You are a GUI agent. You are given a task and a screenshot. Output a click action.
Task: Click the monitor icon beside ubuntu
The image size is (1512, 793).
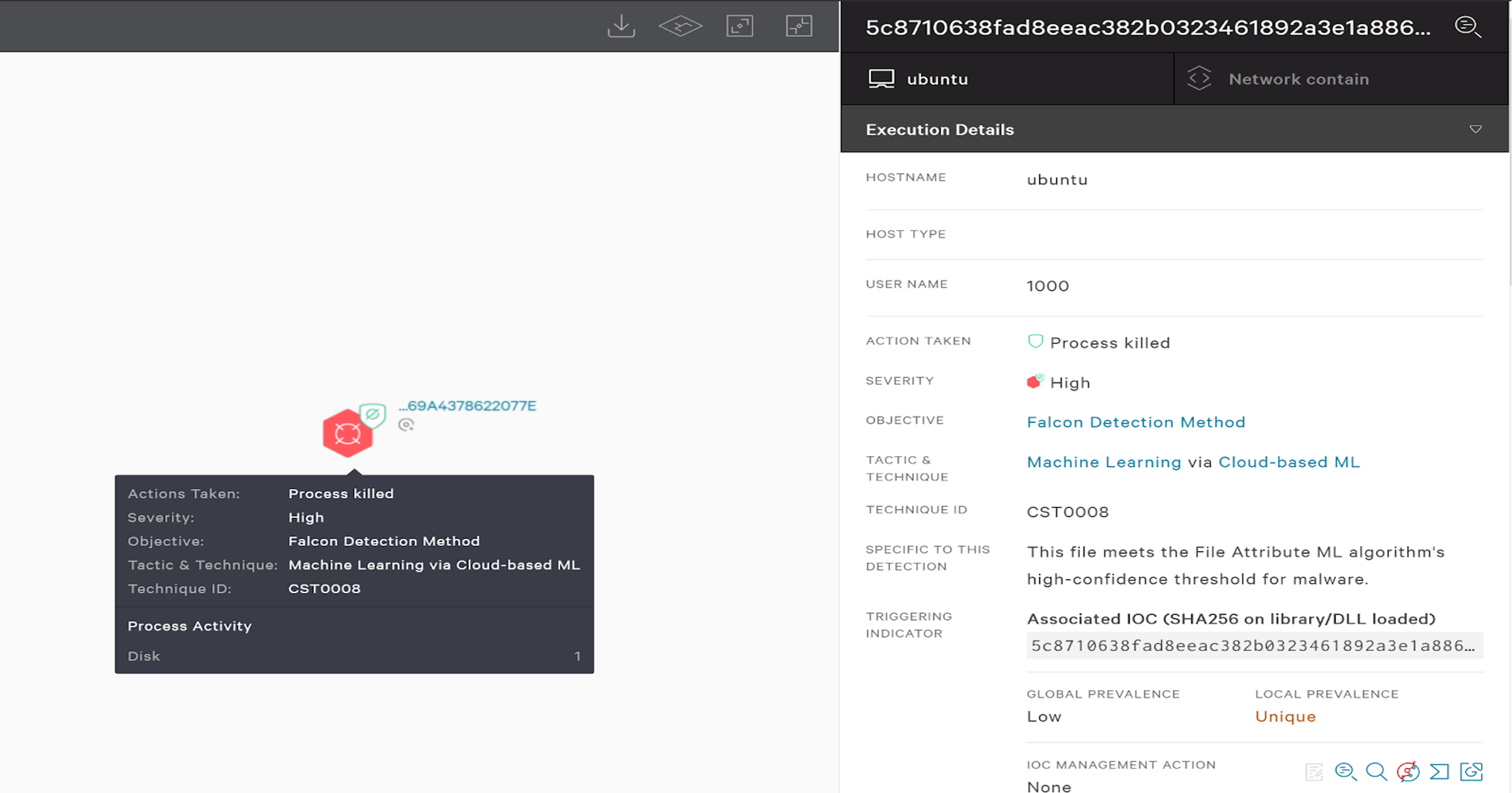[881, 79]
